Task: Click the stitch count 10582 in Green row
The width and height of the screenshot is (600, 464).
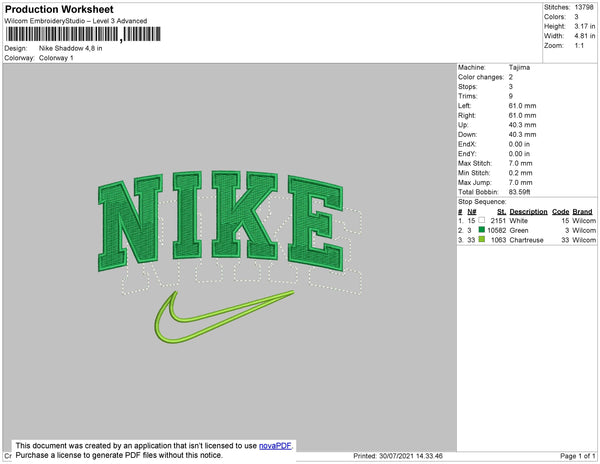Action: (497, 230)
